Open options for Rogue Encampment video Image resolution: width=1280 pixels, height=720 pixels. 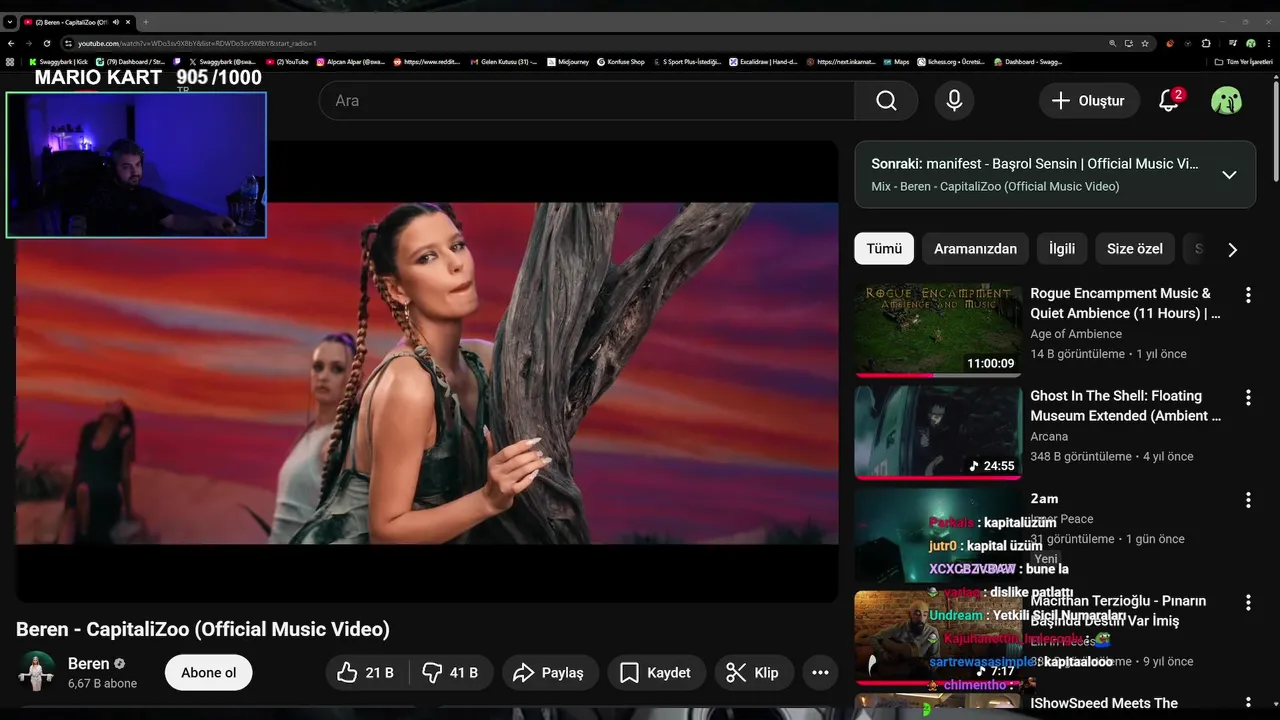click(x=1247, y=295)
